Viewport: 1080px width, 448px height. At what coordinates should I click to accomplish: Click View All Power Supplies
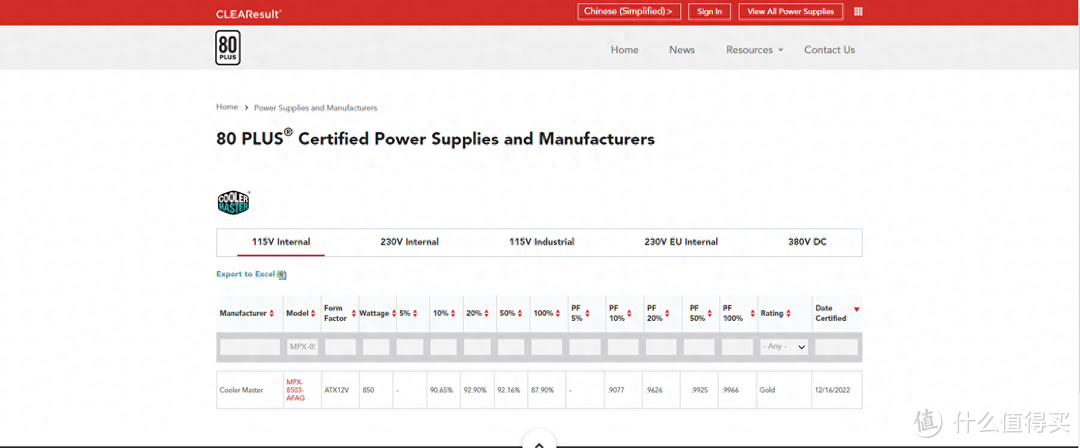[791, 12]
